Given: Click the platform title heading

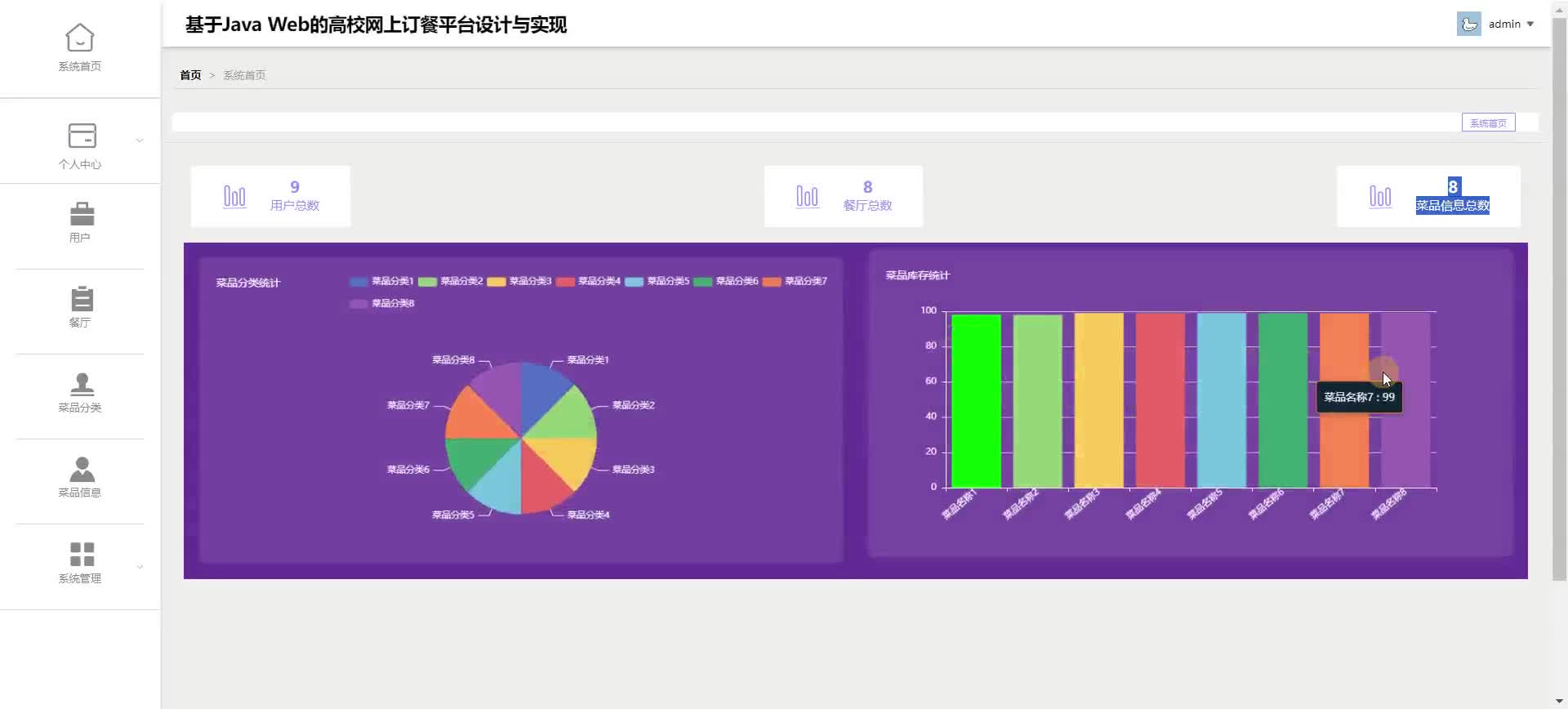Looking at the screenshot, I should click(x=376, y=25).
